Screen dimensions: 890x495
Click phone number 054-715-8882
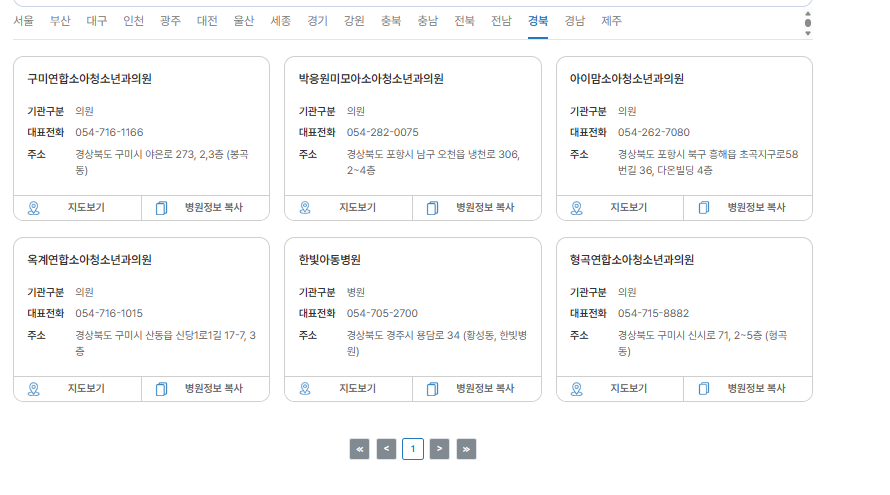point(653,313)
